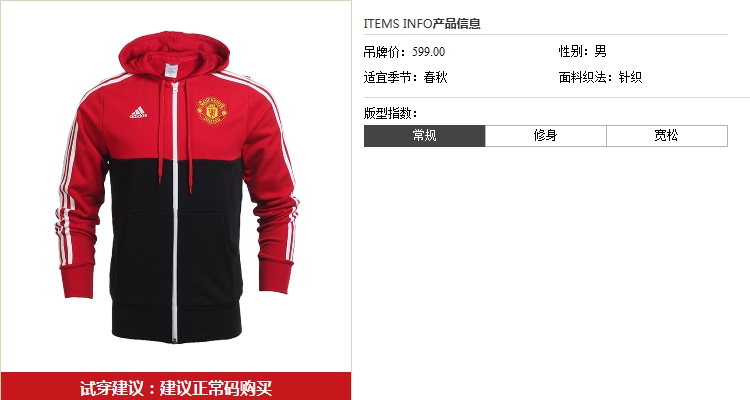Click the adidas logo on jacket
Viewport: 750px width, 400px height.
point(138,112)
